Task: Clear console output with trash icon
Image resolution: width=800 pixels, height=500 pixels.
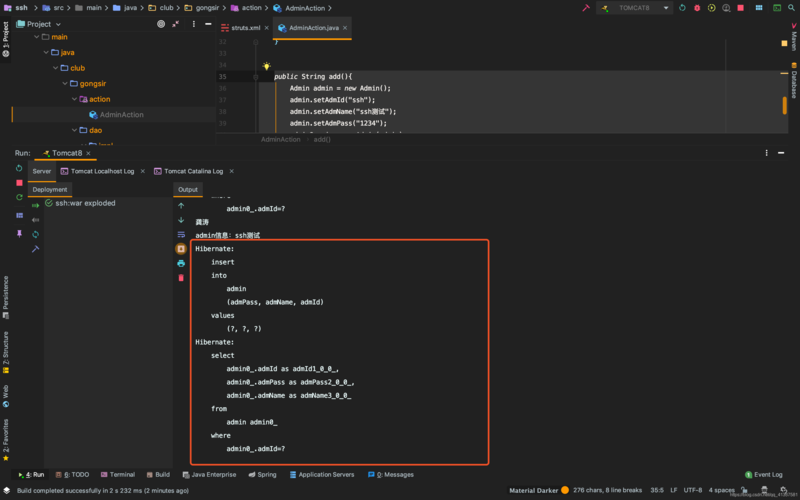Action: 181,278
